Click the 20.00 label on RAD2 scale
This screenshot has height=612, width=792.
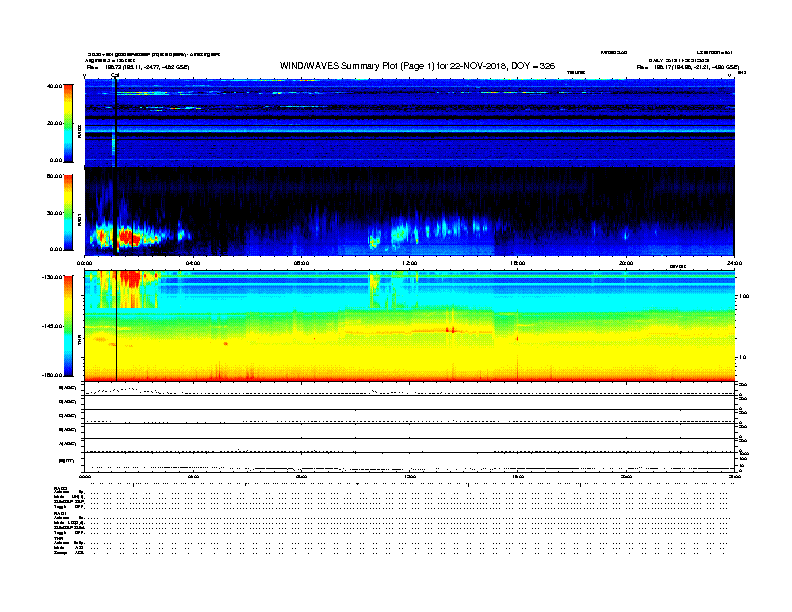54,123
